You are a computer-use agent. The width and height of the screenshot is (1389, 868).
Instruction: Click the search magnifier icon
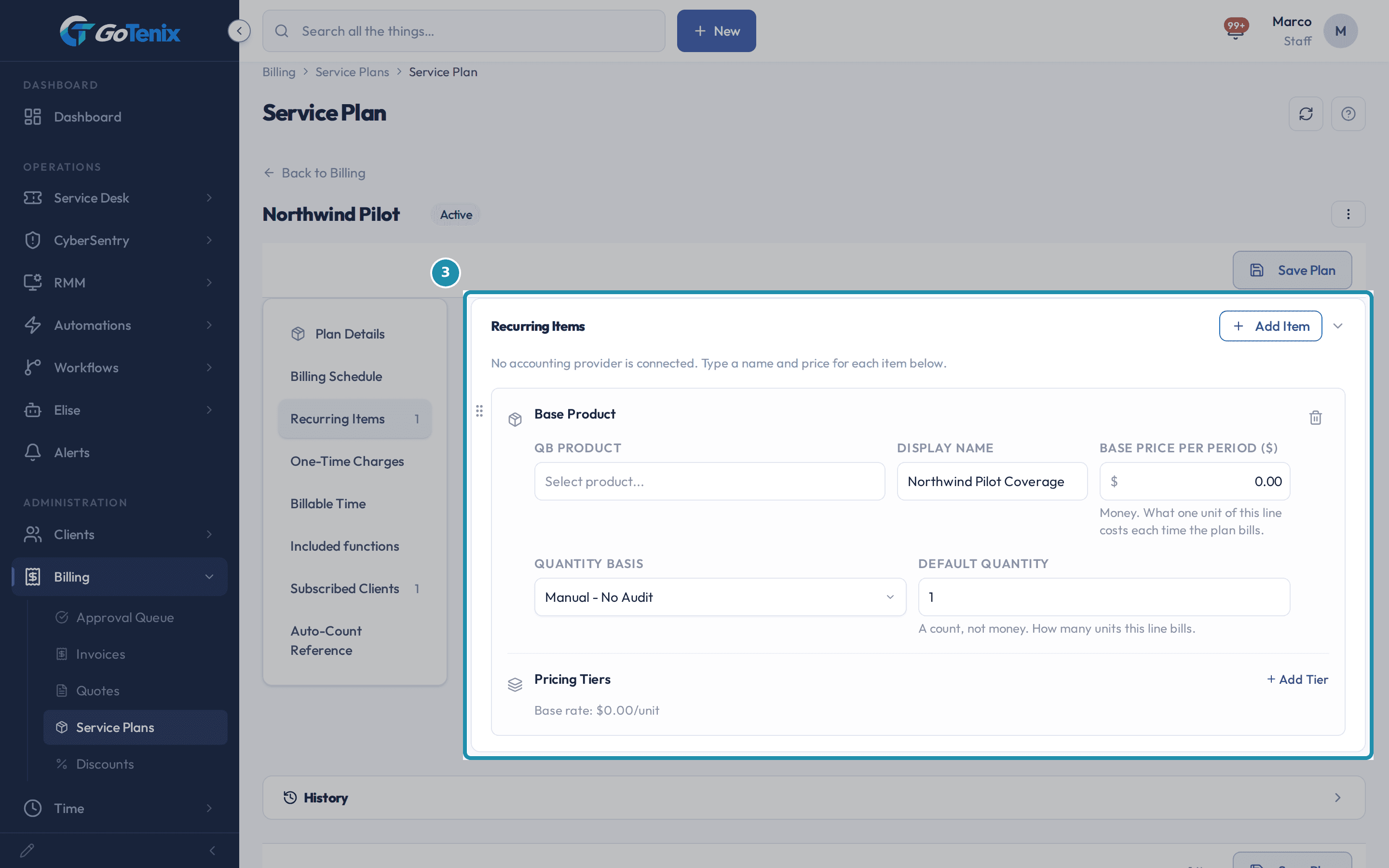point(281,31)
